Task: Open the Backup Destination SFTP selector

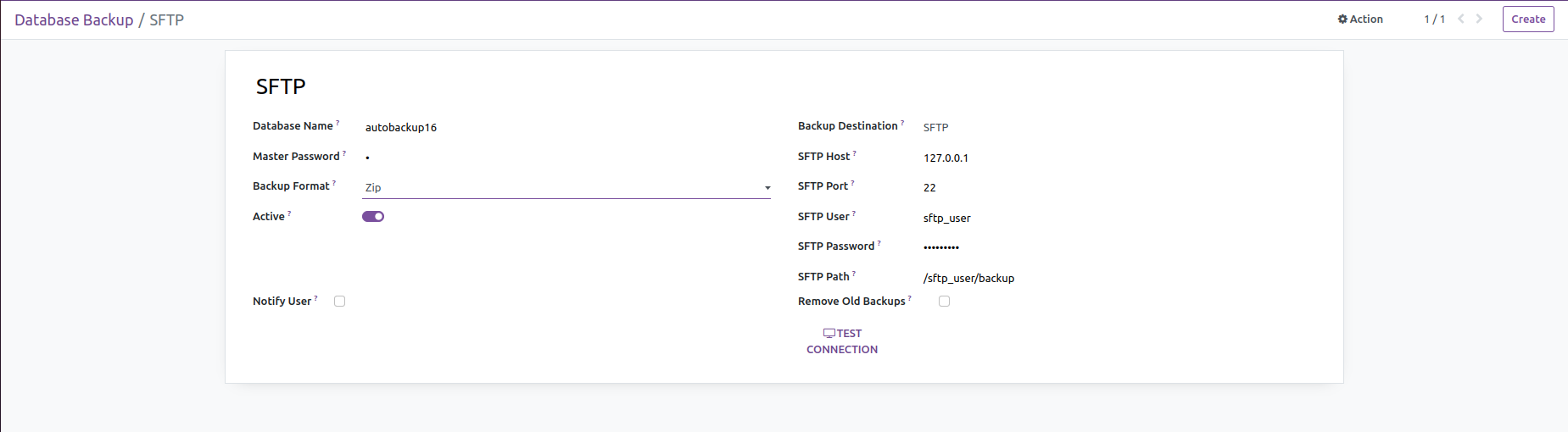Action: click(935, 128)
